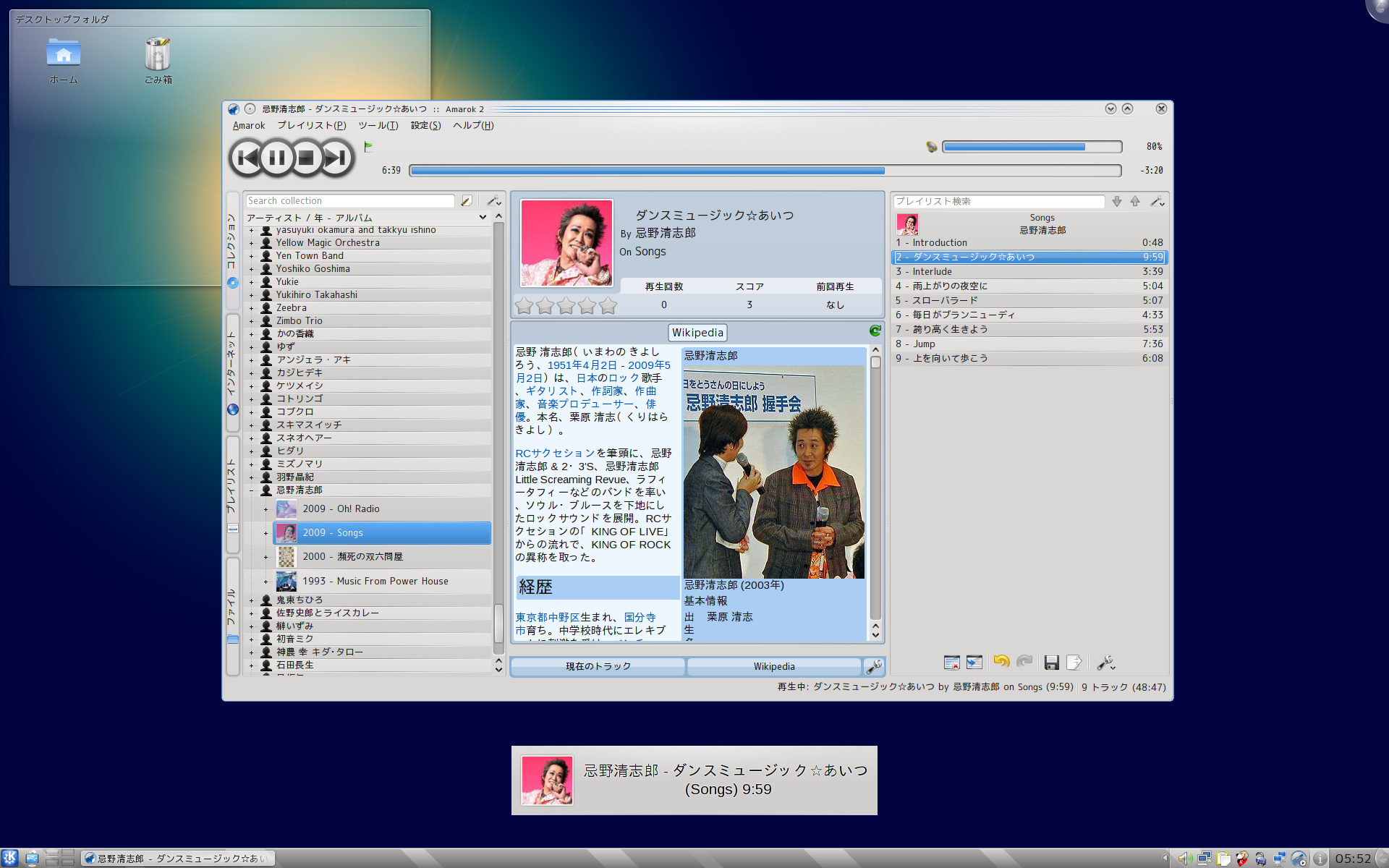Image resolution: width=1389 pixels, height=868 pixels.
Task: Click the collection filter edit pencil icon
Action: 467,201
